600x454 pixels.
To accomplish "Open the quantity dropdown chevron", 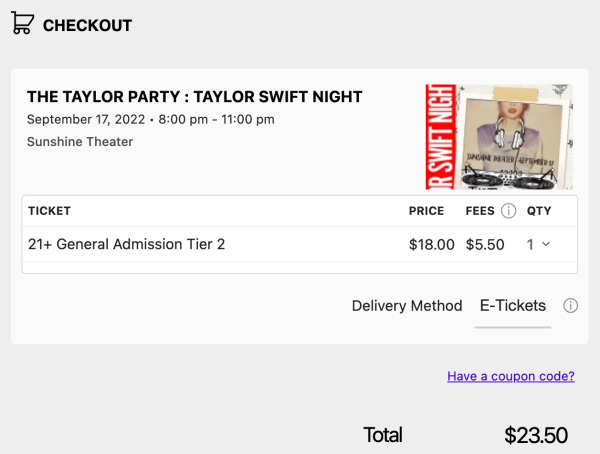I will (x=546, y=244).
